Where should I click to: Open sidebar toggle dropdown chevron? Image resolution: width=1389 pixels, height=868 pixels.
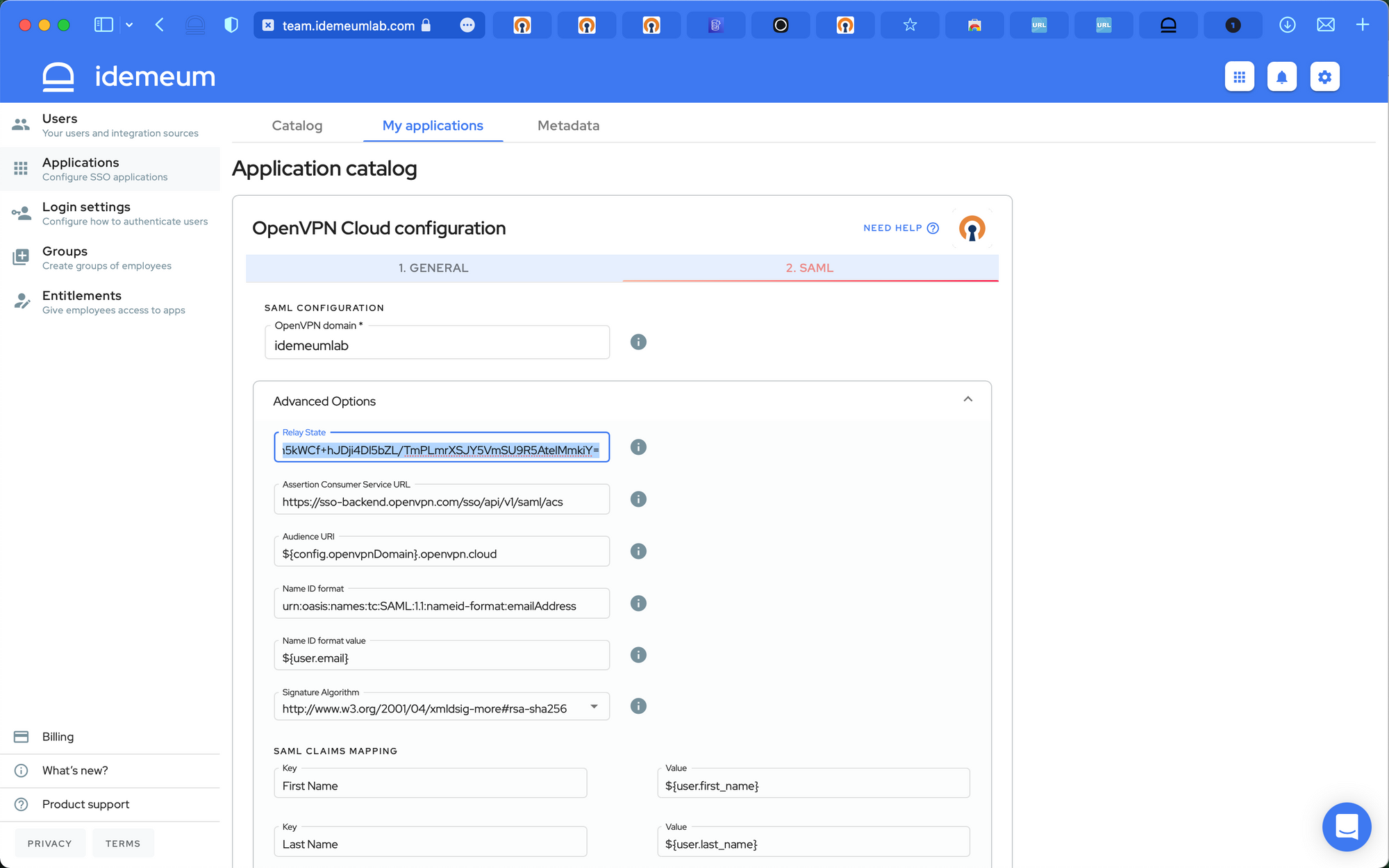pos(129,25)
